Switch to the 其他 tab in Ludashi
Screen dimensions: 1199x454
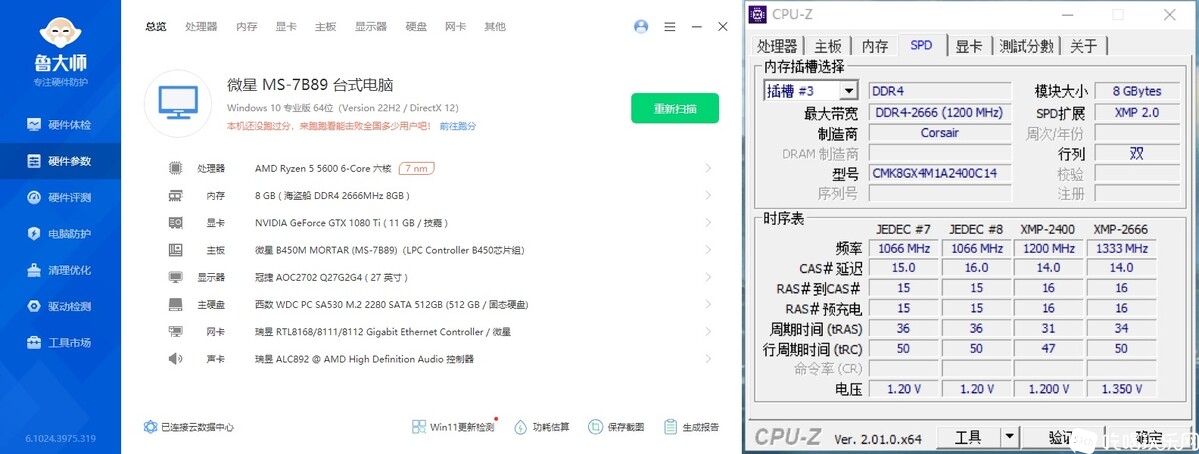495,27
